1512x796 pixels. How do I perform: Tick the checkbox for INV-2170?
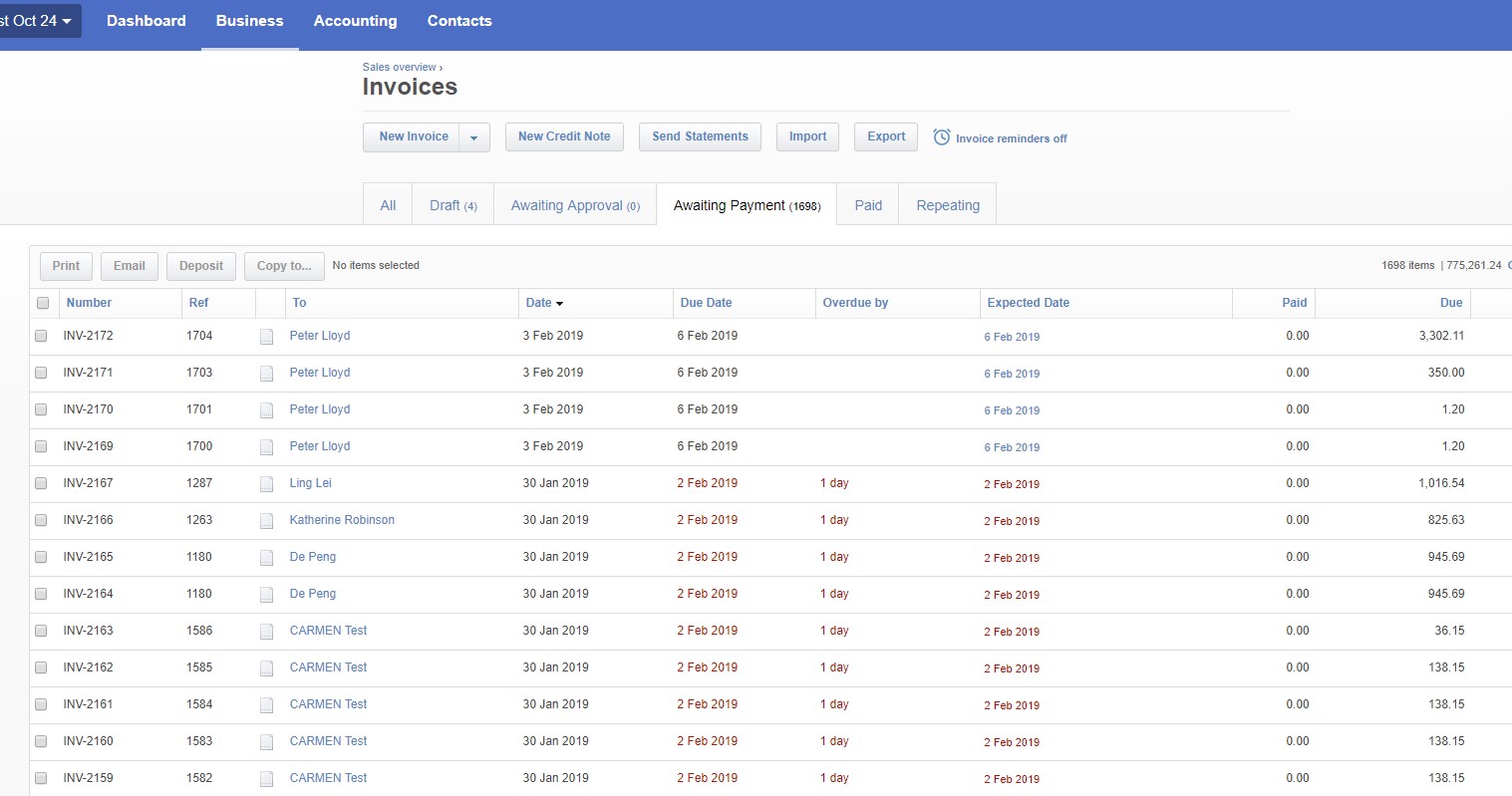[41, 409]
